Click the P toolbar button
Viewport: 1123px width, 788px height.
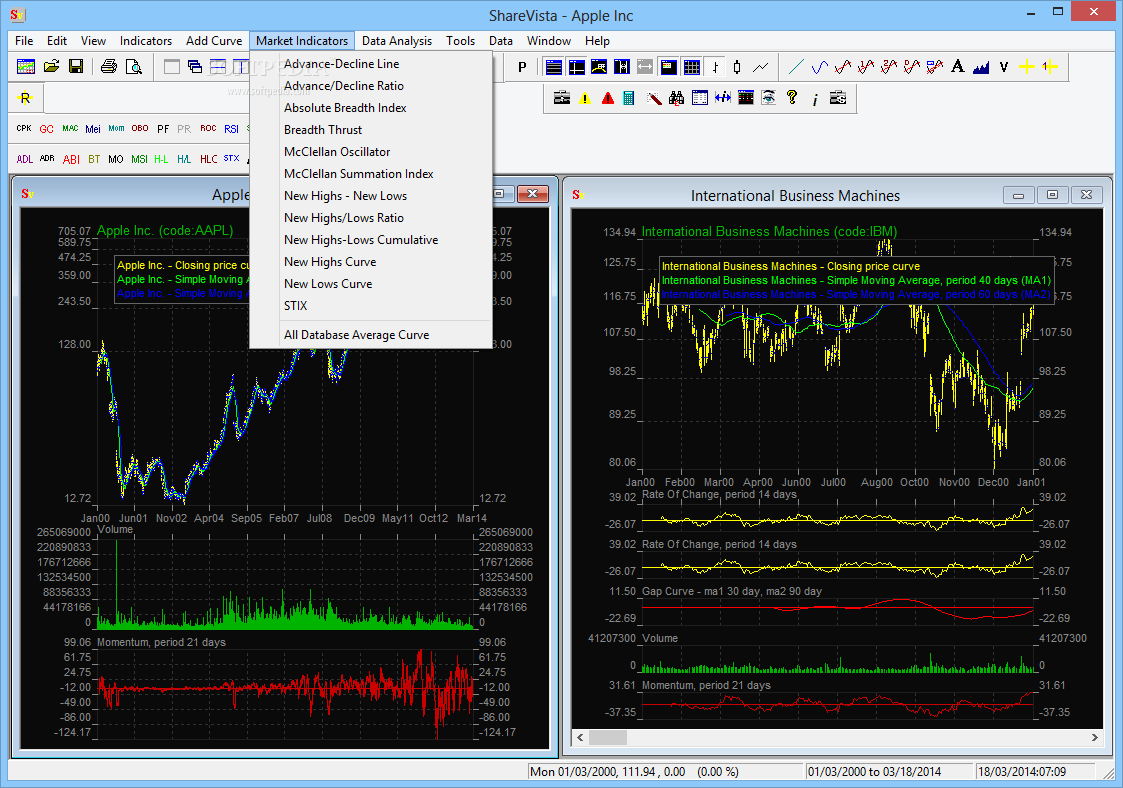click(522, 67)
